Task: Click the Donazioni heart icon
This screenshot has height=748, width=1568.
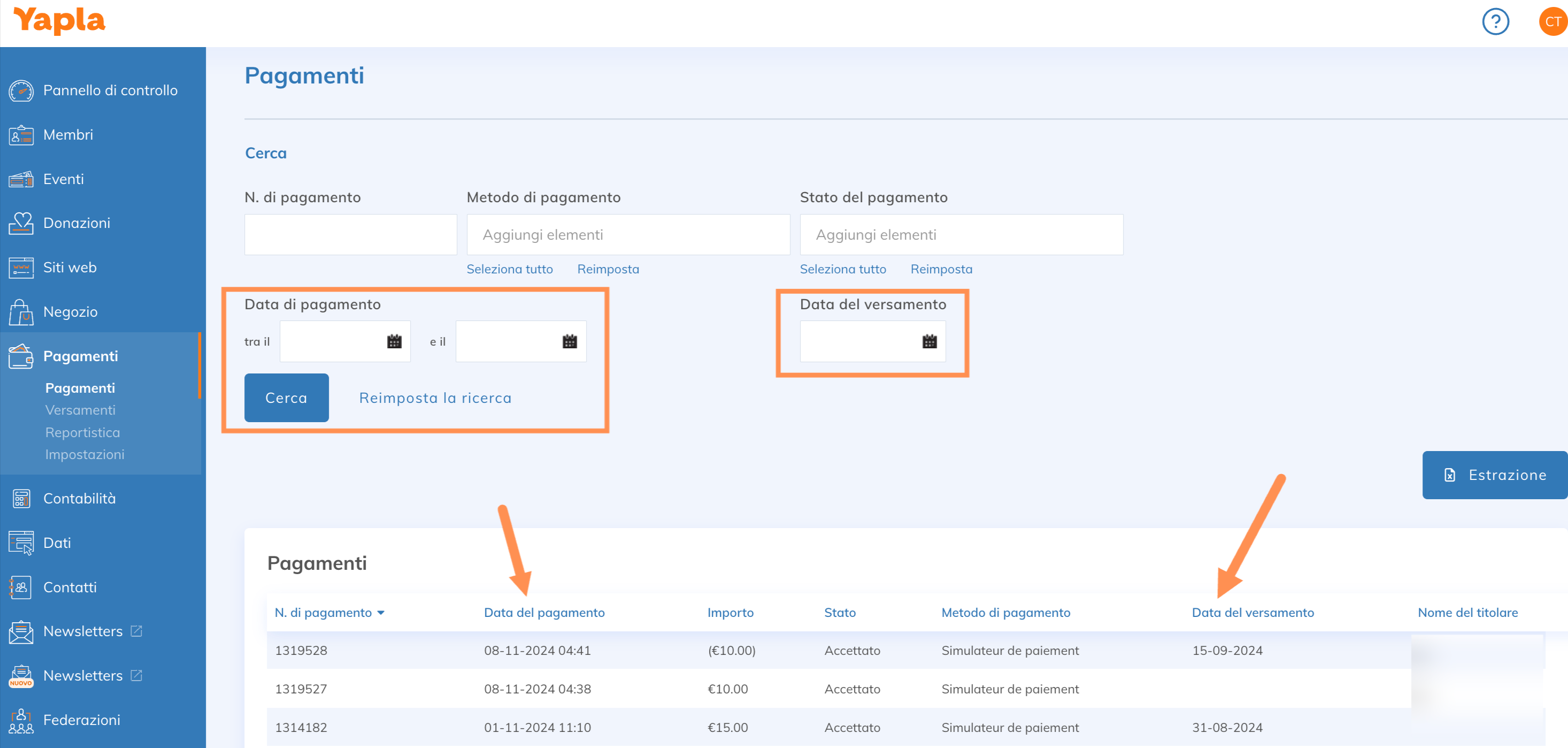Action: click(x=21, y=224)
